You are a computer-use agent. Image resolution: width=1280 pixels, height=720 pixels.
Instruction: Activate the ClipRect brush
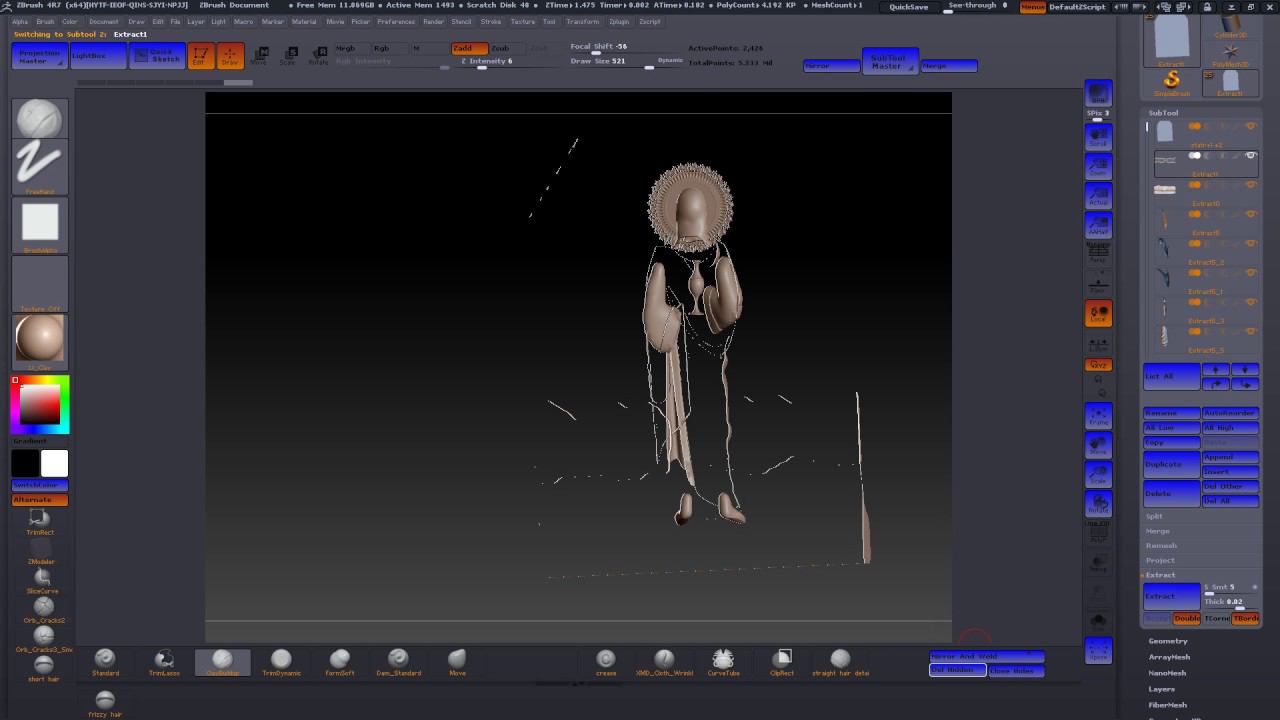point(783,659)
